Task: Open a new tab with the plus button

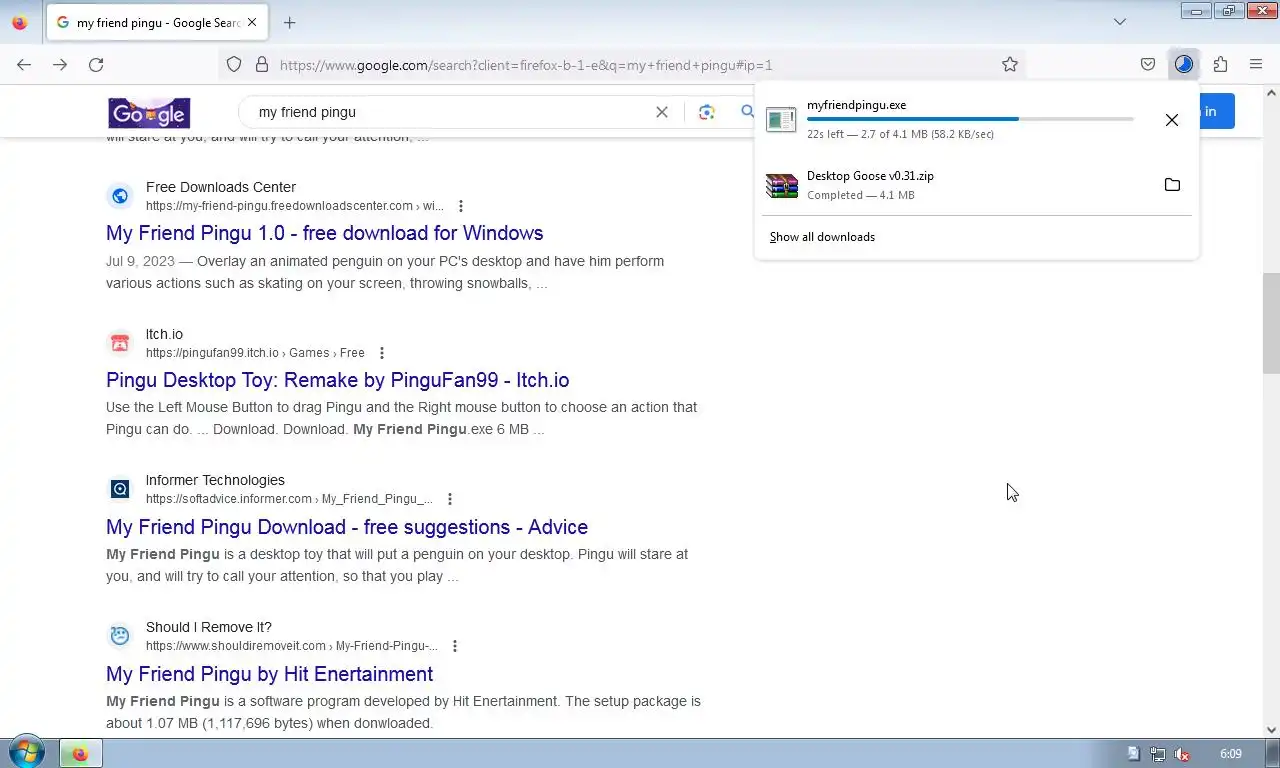Action: click(x=290, y=22)
